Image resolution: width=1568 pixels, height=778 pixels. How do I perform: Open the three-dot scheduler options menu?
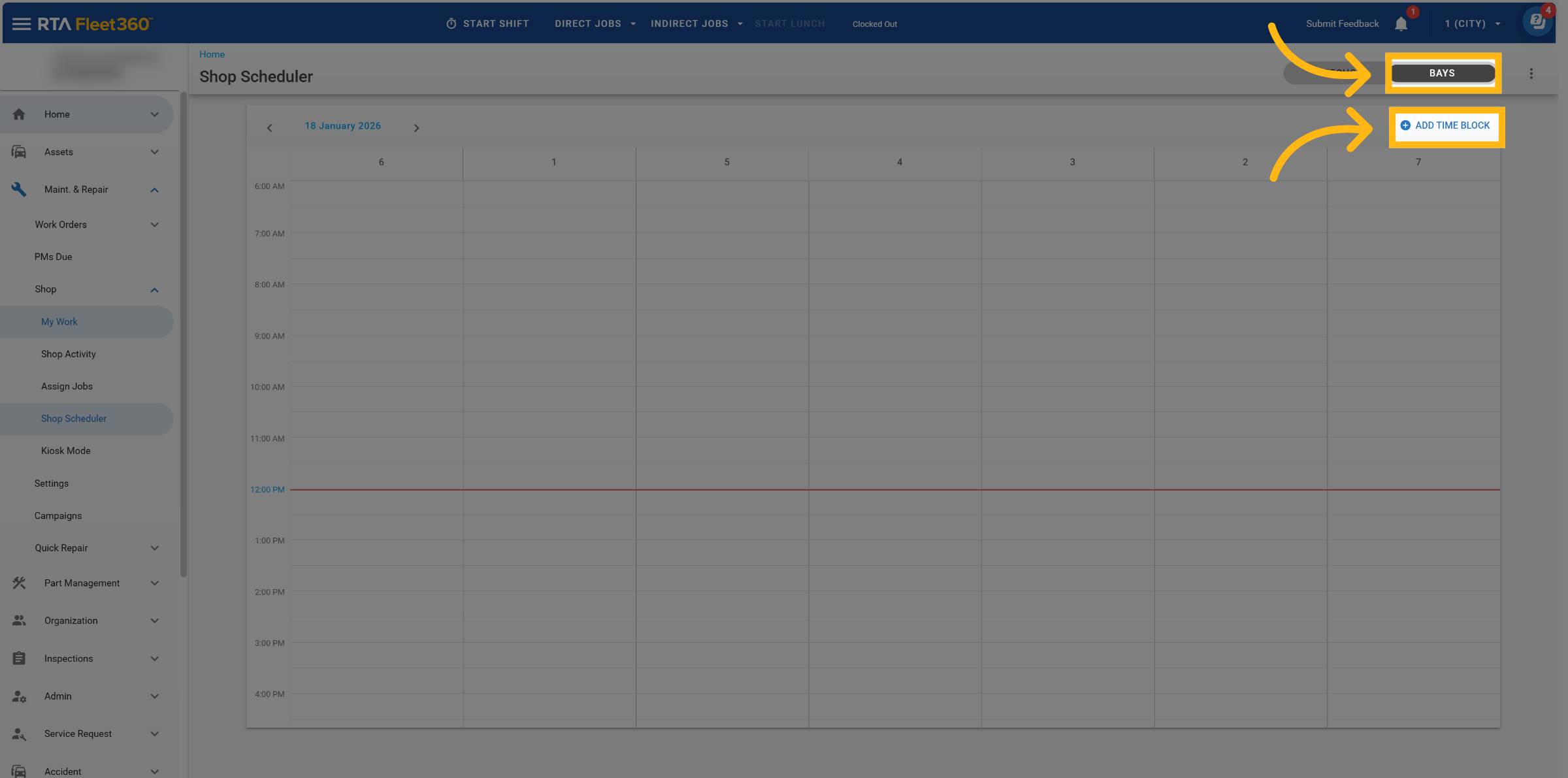point(1531,74)
